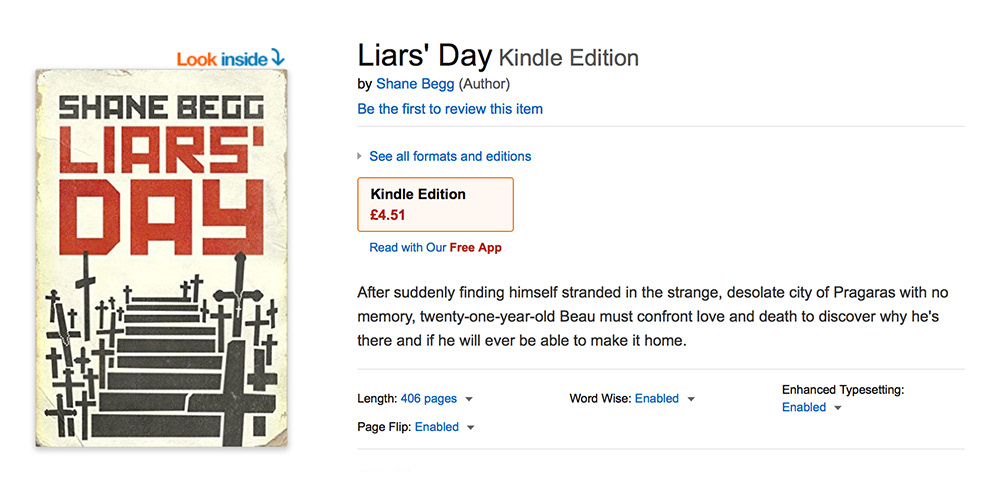The image size is (996, 489).
Task: Click the "Liars' Day" product title heading
Action: [x=424, y=55]
